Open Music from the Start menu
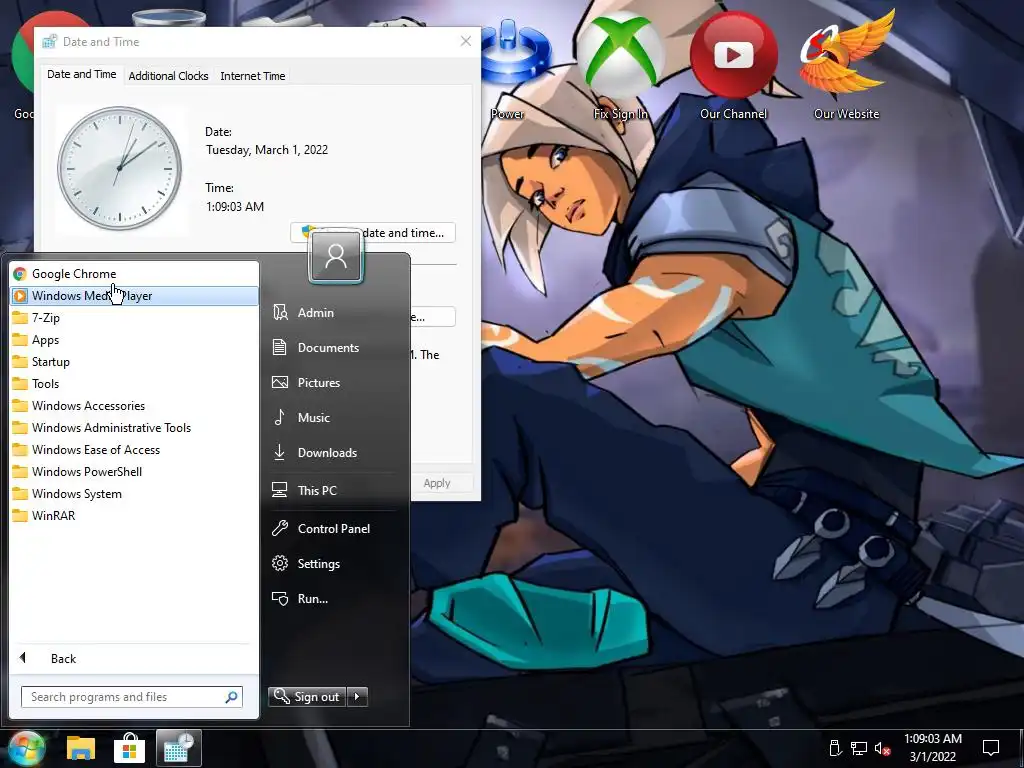The width and height of the screenshot is (1024, 768). pyautogui.click(x=332, y=417)
